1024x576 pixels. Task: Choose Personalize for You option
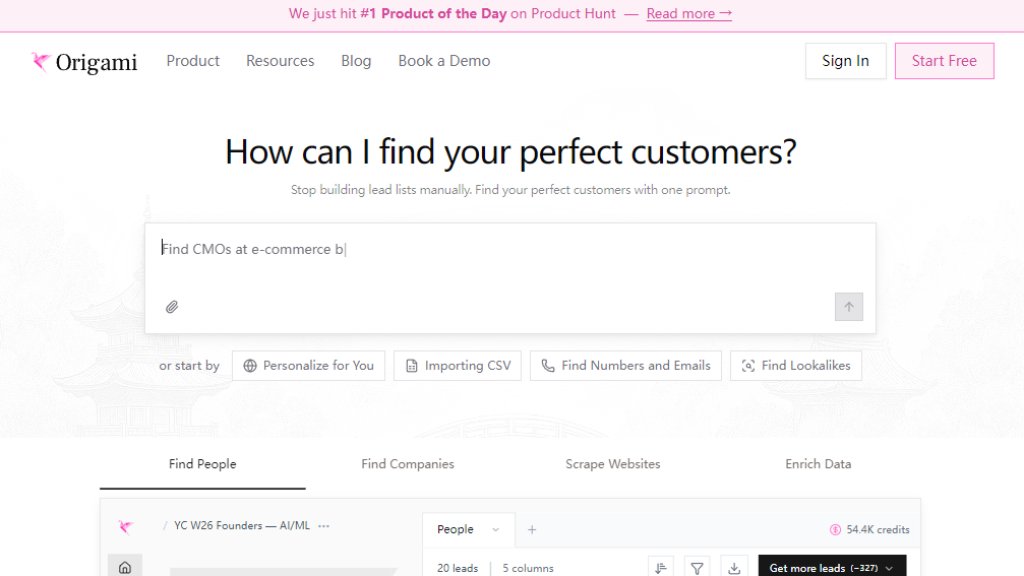coord(308,366)
